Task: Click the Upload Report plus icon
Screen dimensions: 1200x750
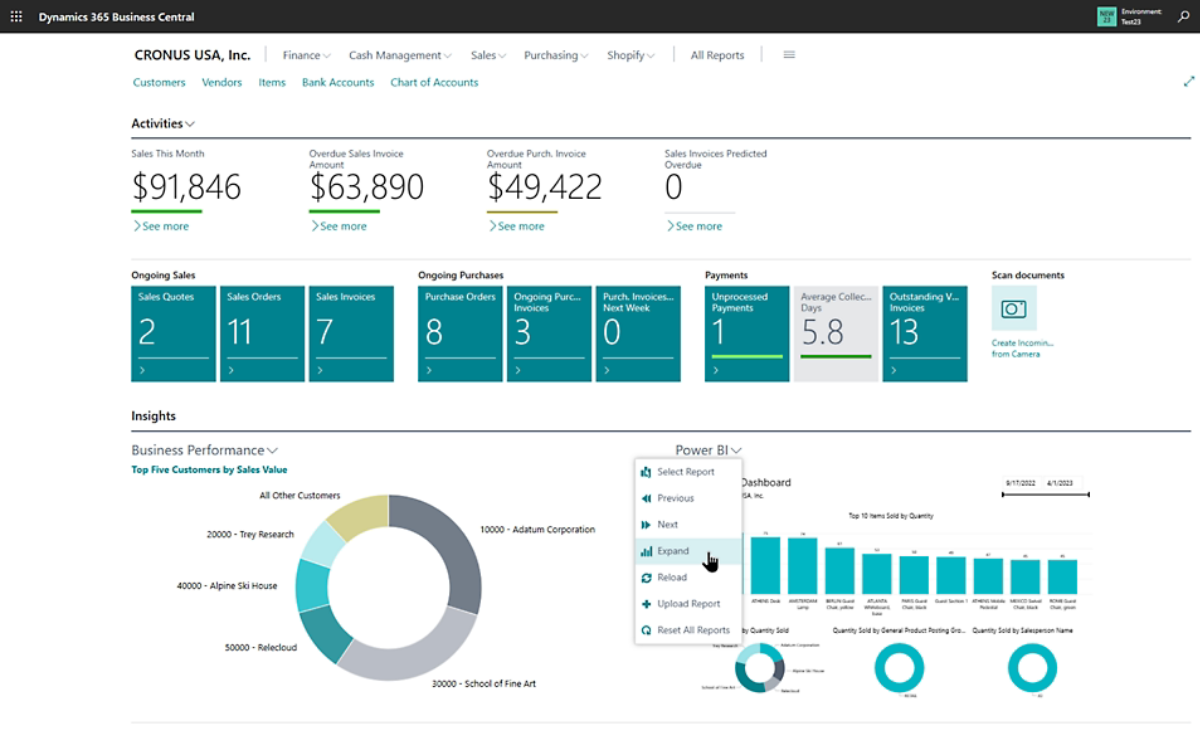Action: point(646,604)
